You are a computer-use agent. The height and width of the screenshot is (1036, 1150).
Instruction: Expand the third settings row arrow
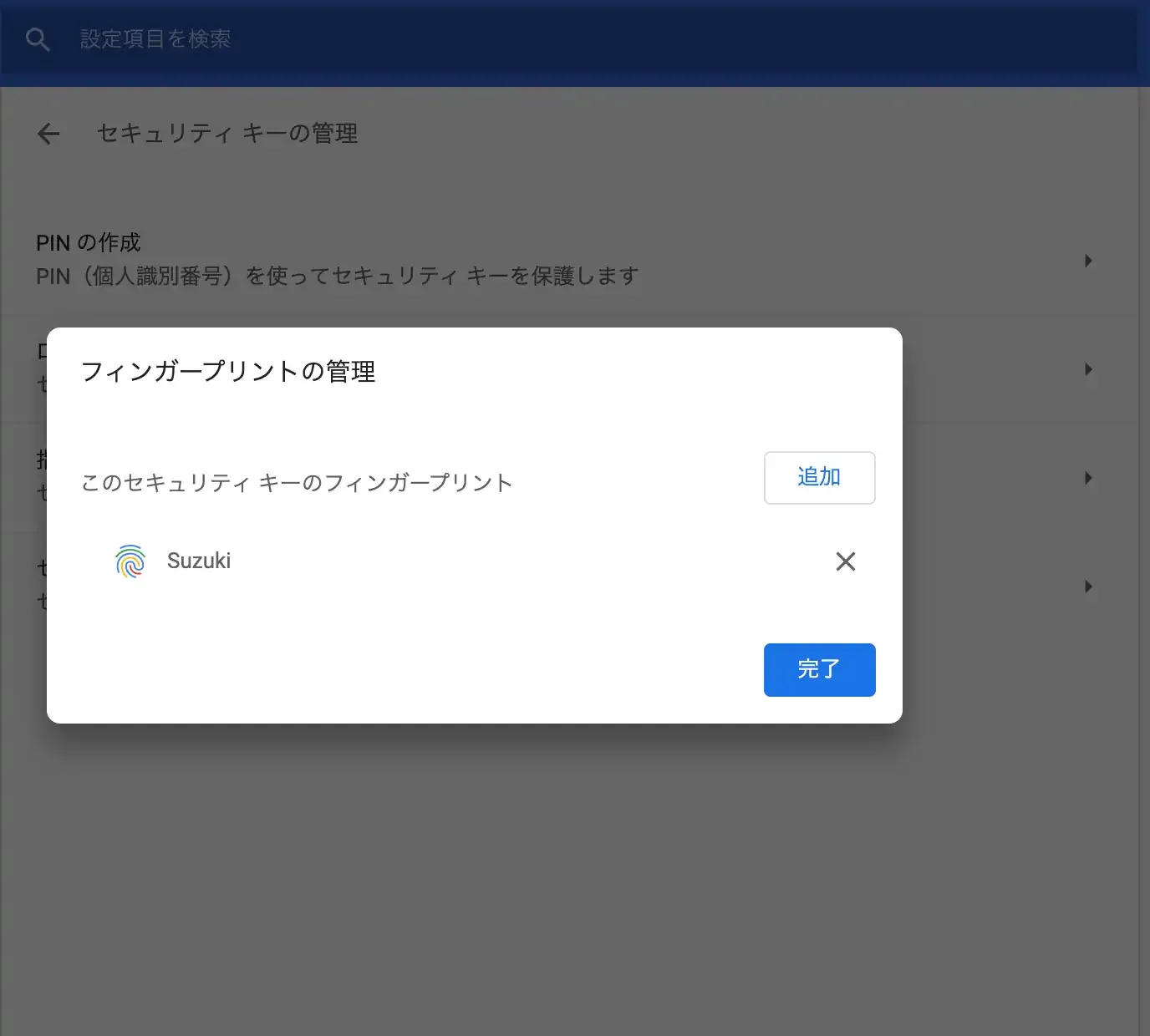tap(1088, 478)
